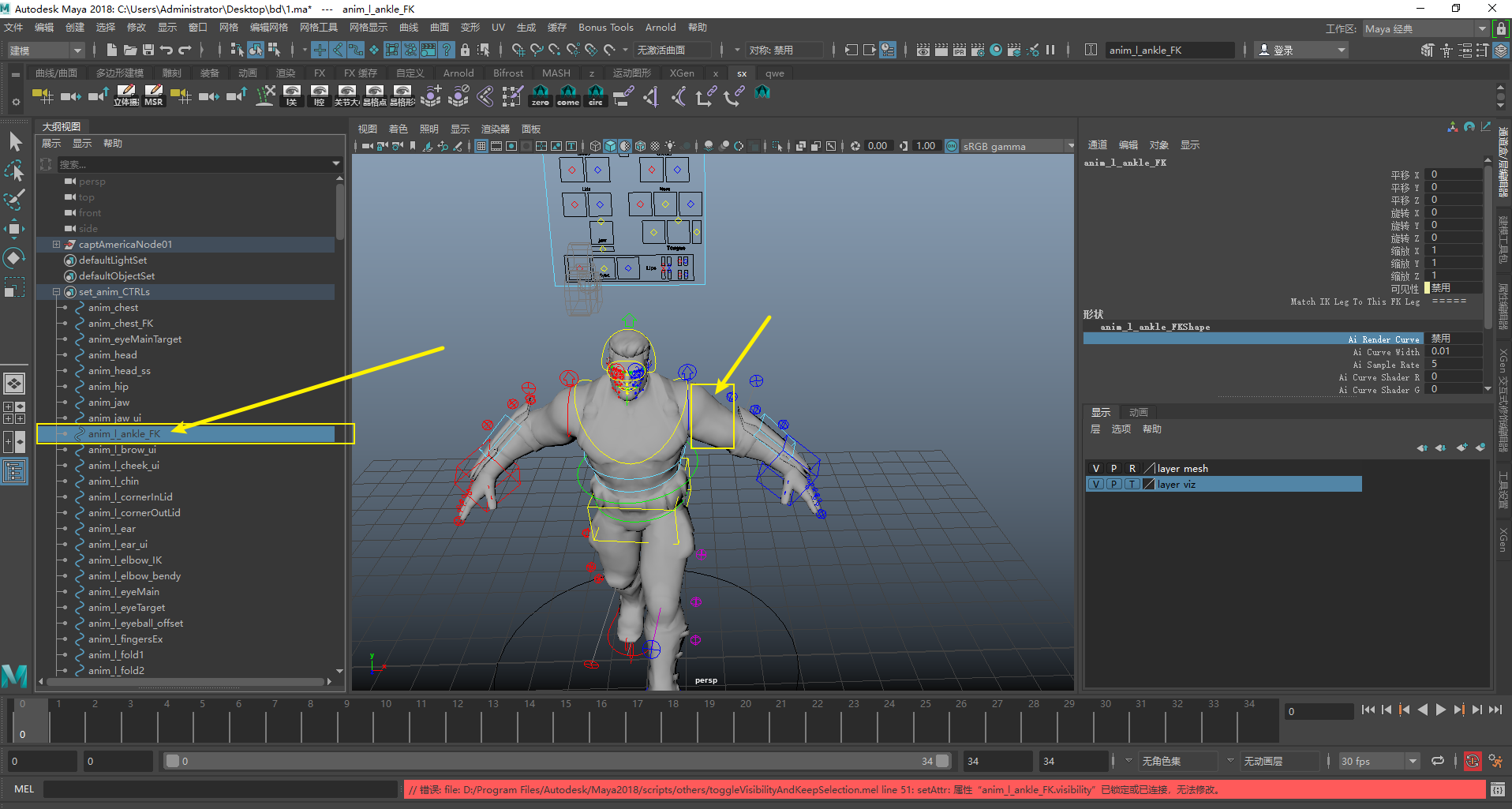Toggle visibility V of layer viz
The width and height of the screenshot is (1512, 809).
(x=1095, y=484)
